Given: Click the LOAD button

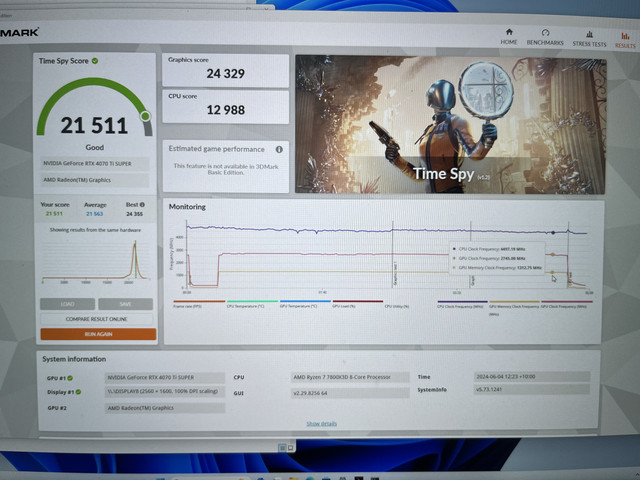Looking at the screenshot, I should click(67, 304).
